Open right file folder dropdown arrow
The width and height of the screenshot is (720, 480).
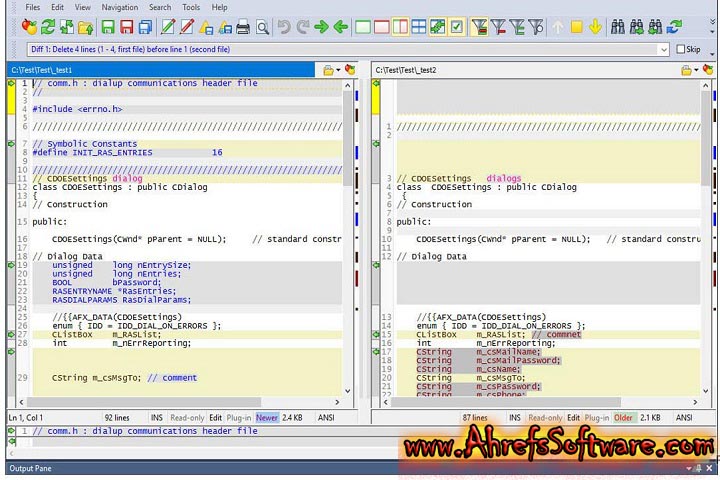pos(698,70)
